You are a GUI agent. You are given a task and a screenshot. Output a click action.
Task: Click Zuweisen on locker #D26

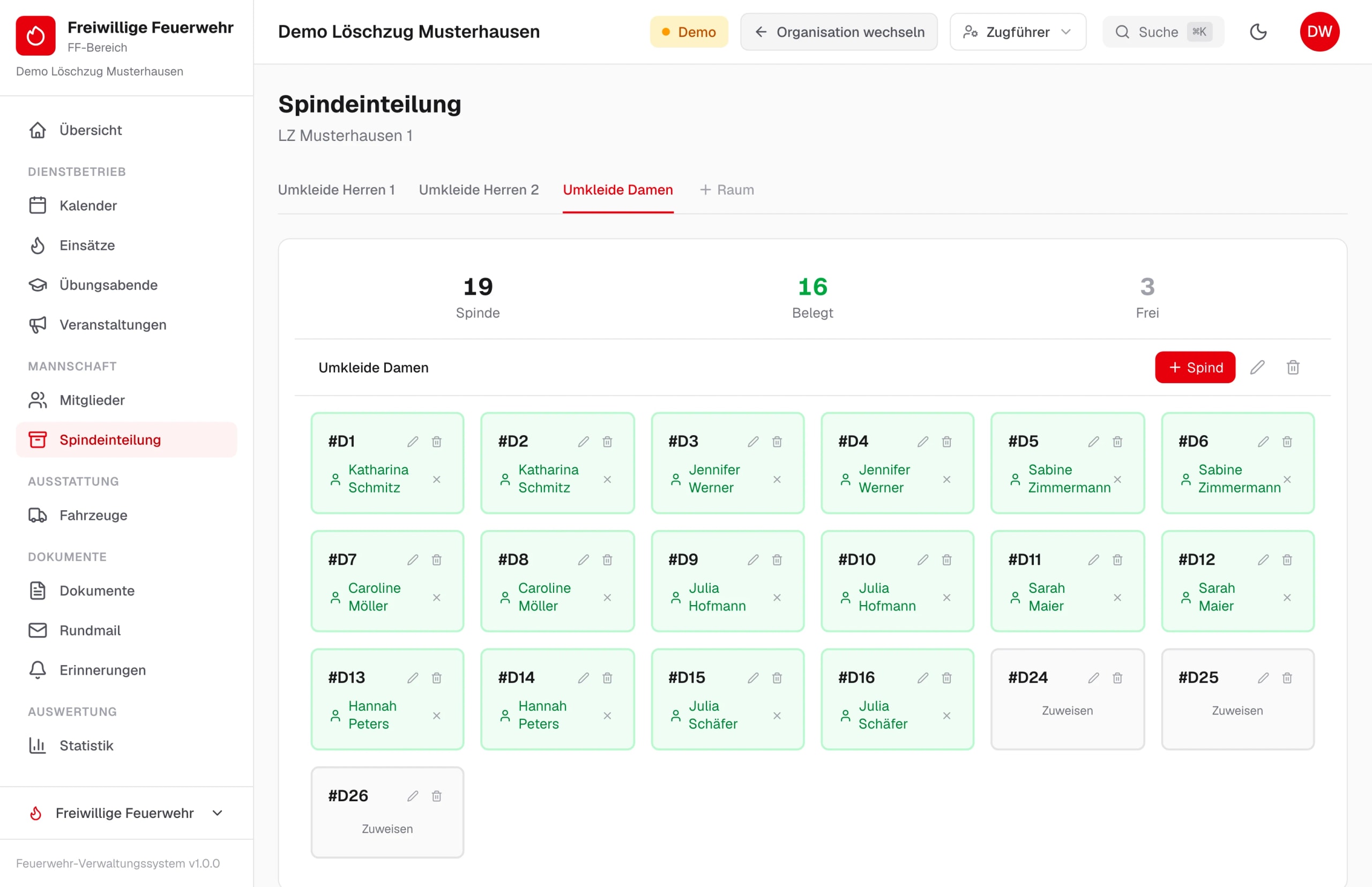(x=387, y=829)
